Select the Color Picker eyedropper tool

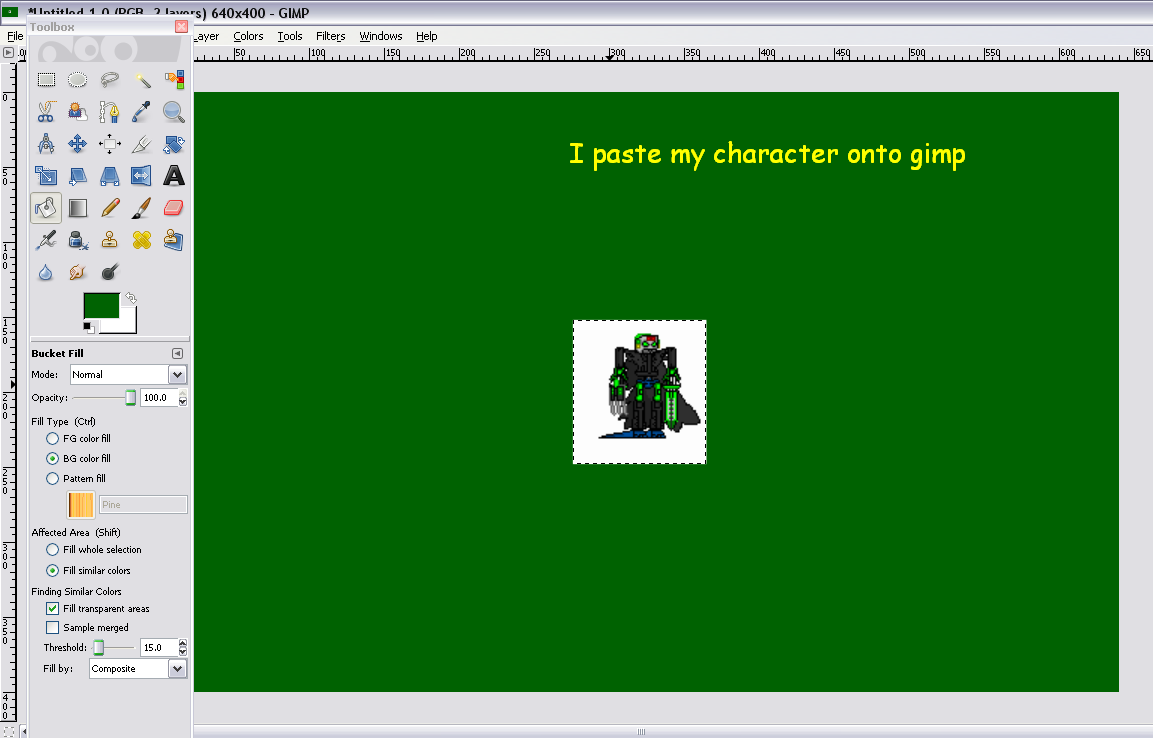pyautogui.click(x=142, y=112)
